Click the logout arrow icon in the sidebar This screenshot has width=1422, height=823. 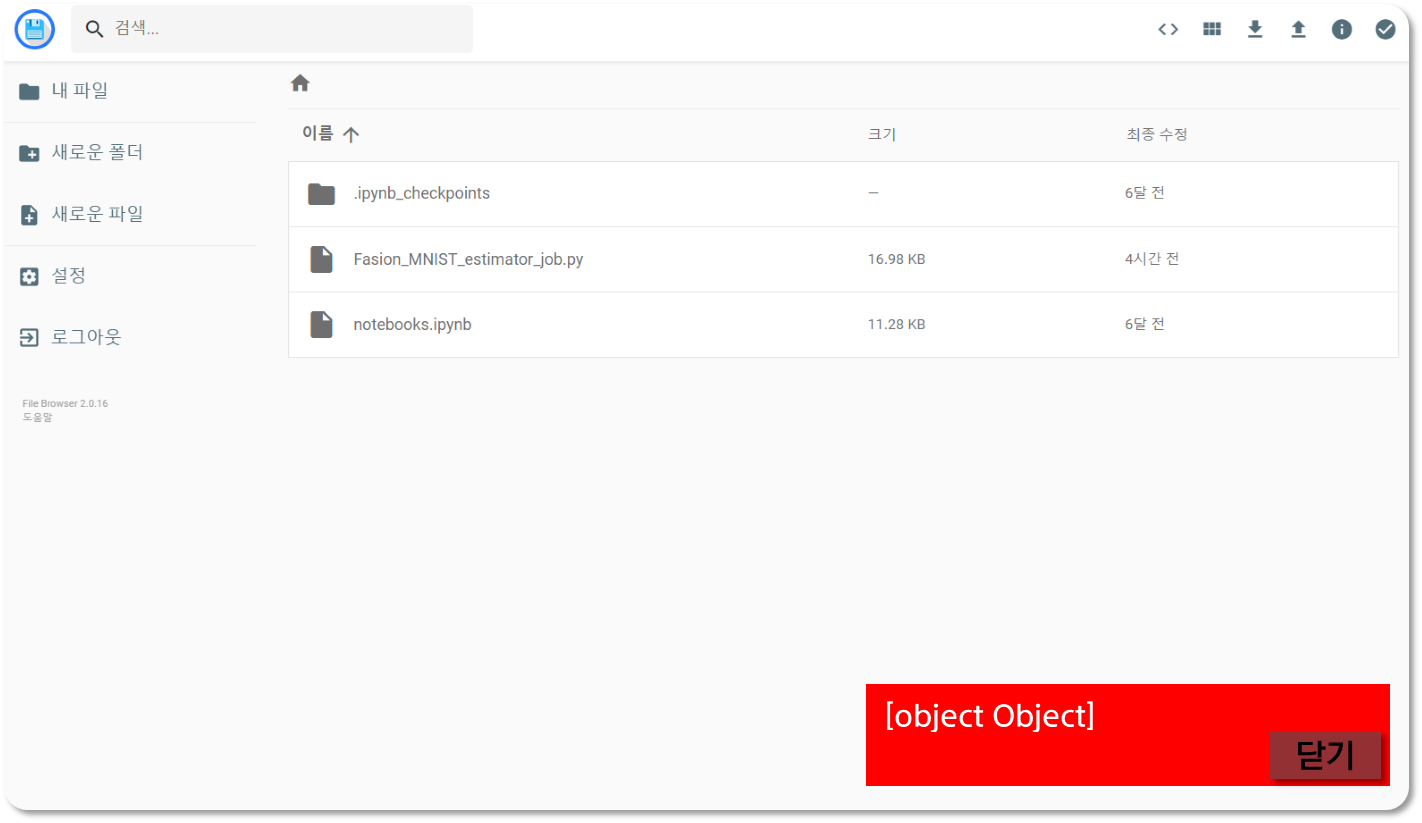tap(30, 338)
